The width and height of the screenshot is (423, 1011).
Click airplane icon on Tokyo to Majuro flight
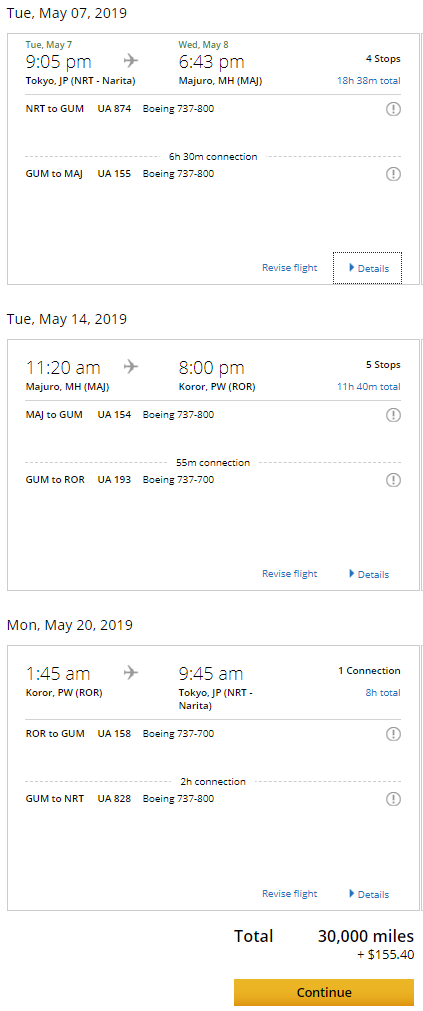(x=131, y=61)
